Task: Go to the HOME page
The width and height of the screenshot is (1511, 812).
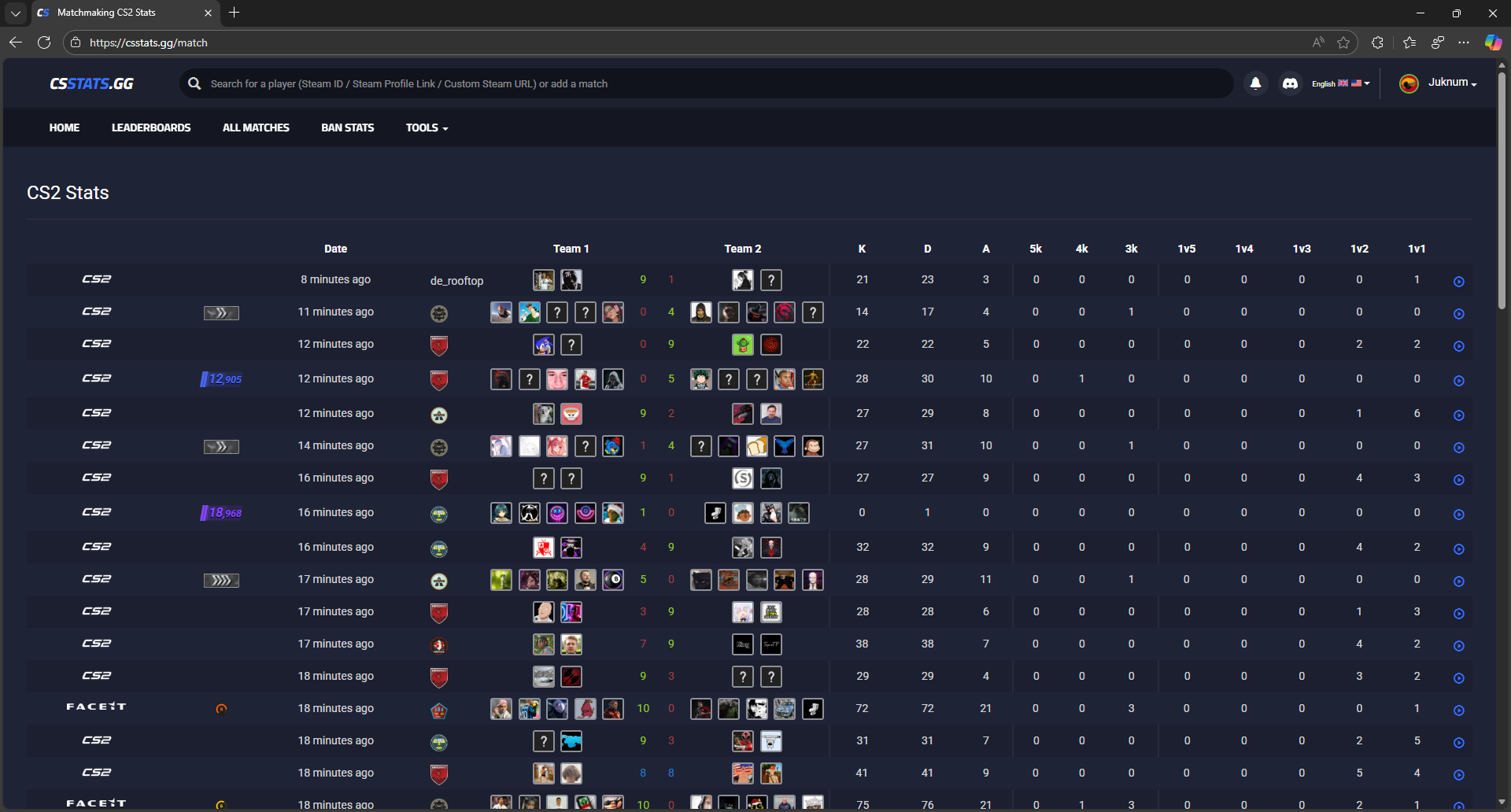Action: 65,127
